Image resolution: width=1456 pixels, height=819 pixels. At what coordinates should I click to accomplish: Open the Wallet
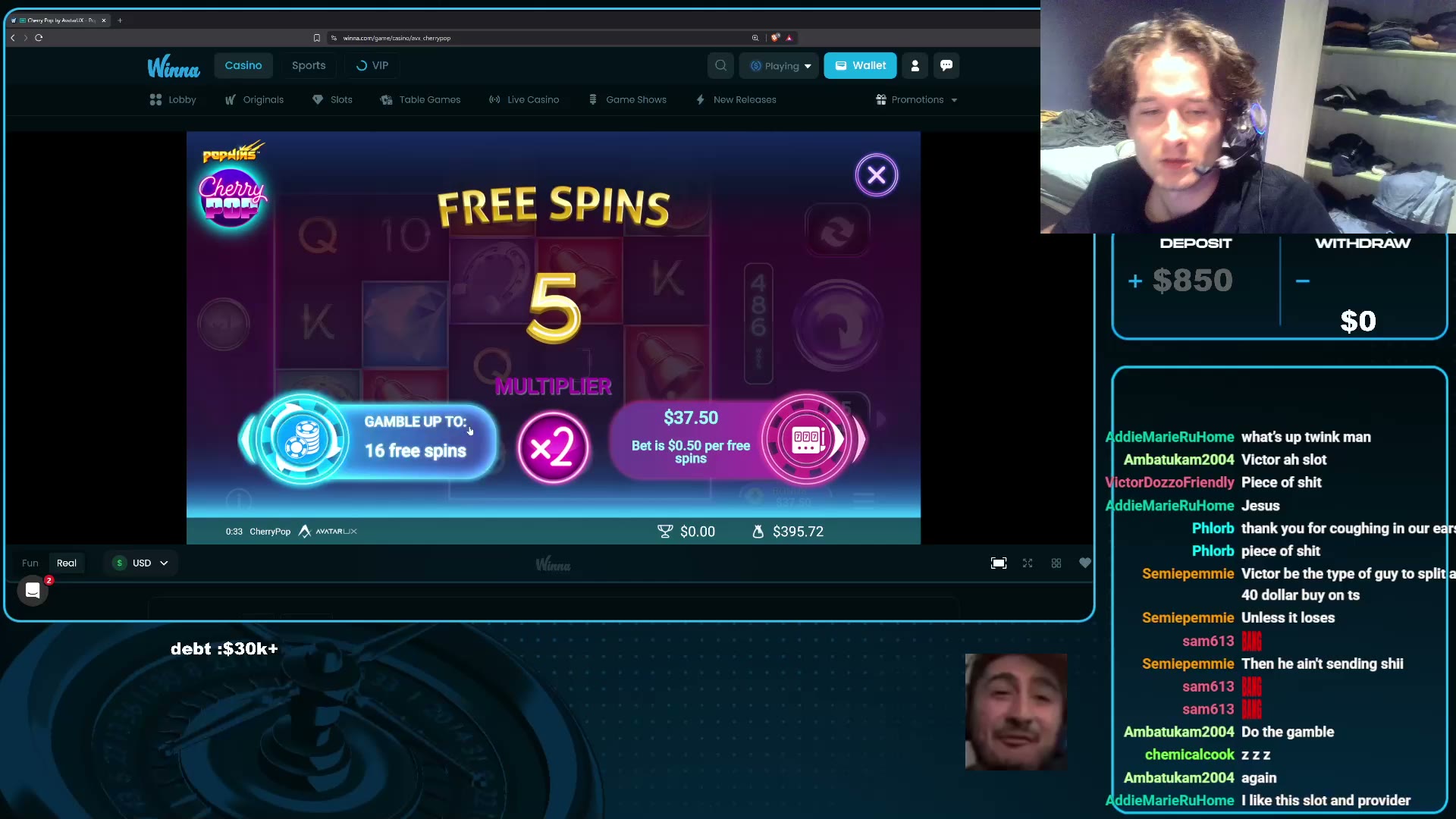click(860, 65)
